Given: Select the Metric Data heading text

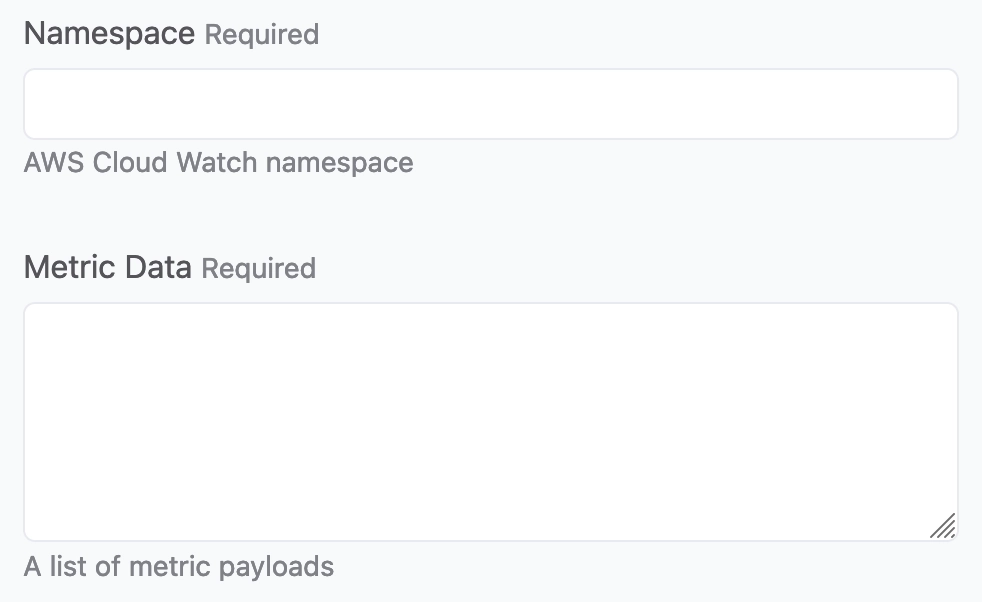Looking at the screenshot, I should tap(107, 268).
